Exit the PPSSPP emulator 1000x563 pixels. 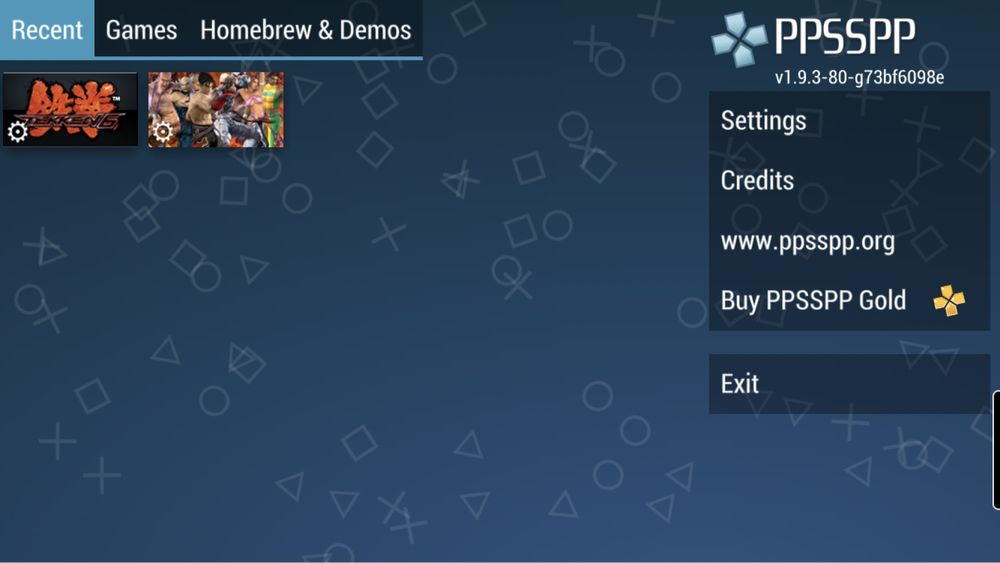pos(849,384)
